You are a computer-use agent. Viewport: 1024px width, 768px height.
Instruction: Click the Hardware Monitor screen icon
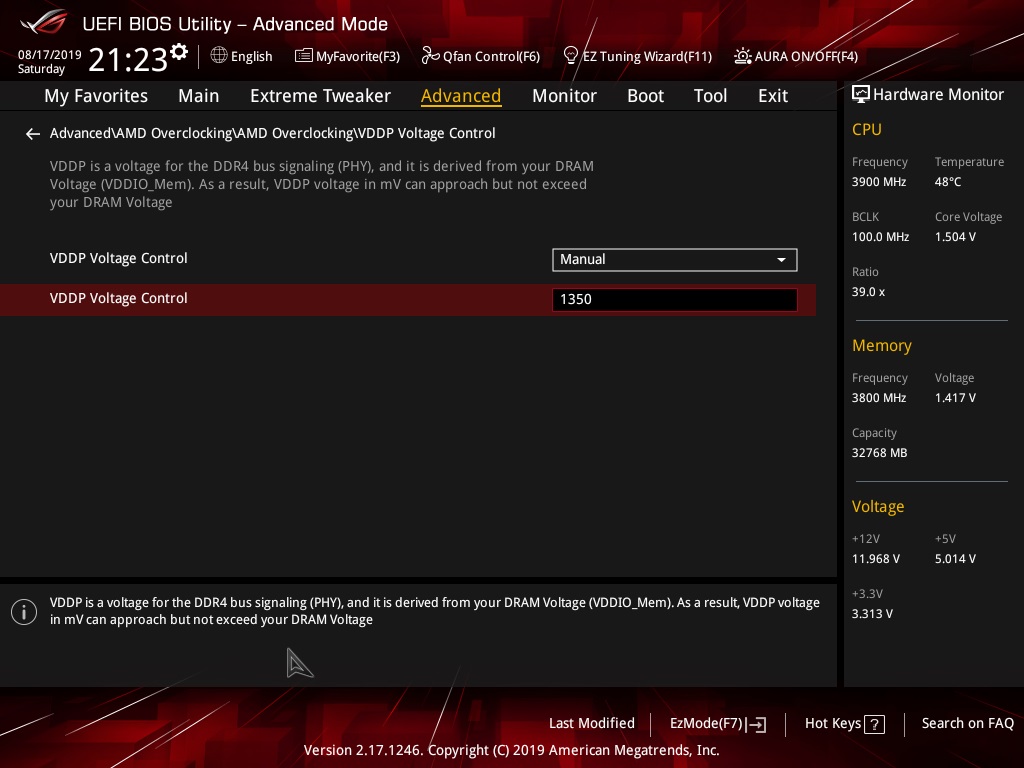tap(861, 95)
